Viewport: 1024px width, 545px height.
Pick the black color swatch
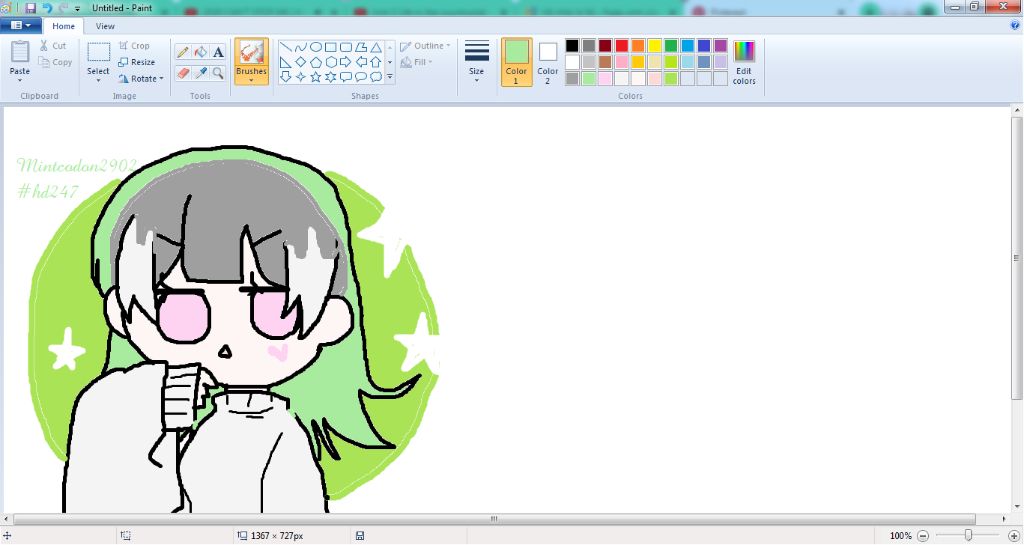pos(572,46)
